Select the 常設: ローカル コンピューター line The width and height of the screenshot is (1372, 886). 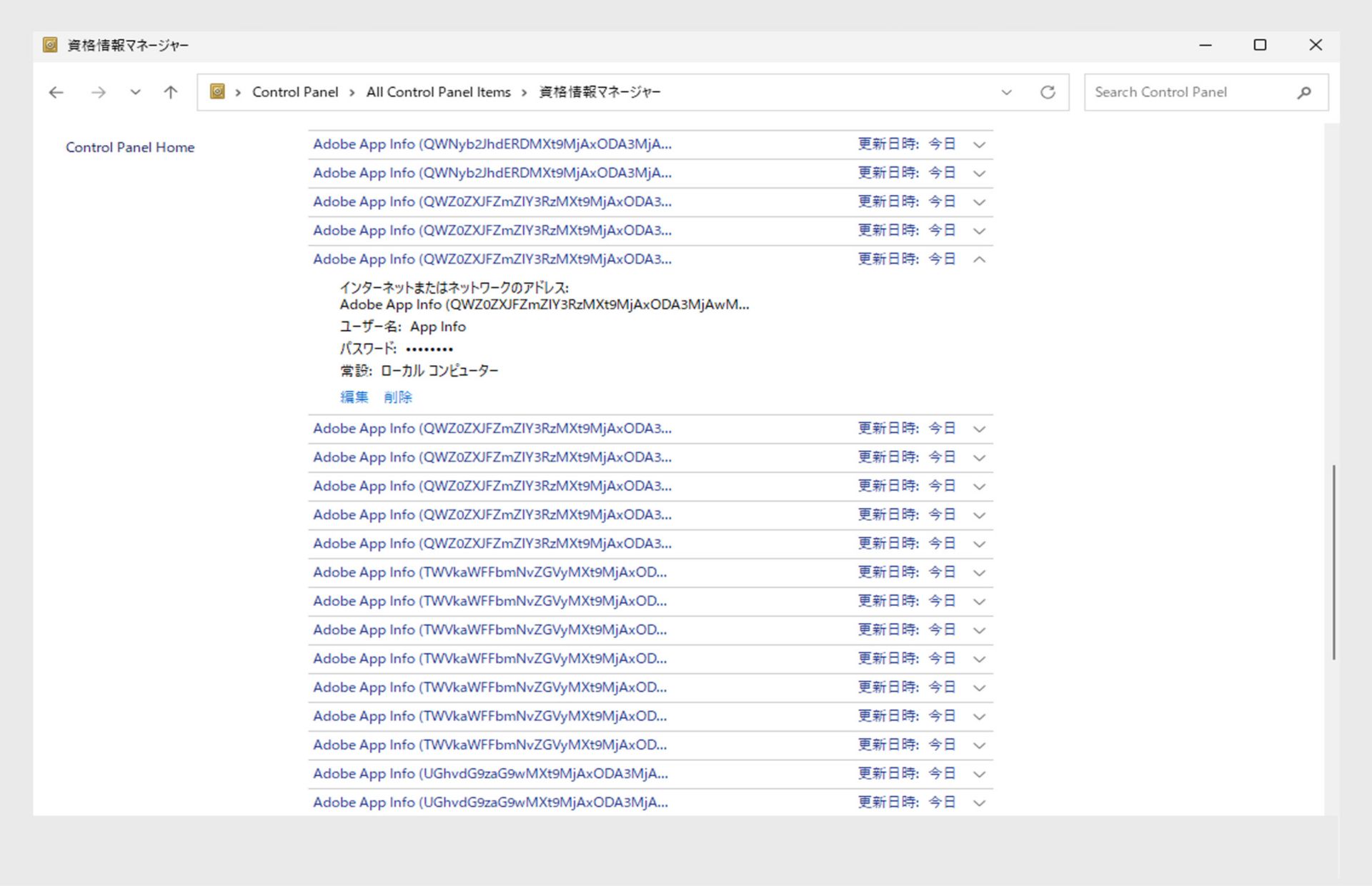click(419, 371)
